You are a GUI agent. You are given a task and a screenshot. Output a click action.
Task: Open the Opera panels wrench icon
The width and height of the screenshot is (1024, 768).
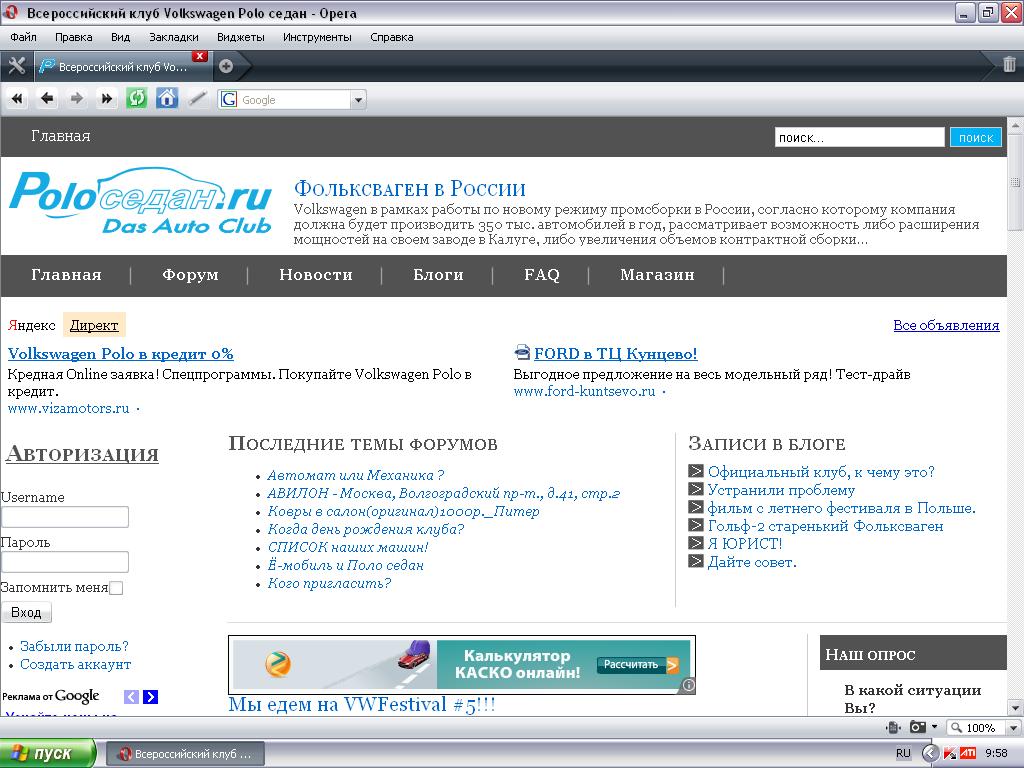(x=16, y=66)
